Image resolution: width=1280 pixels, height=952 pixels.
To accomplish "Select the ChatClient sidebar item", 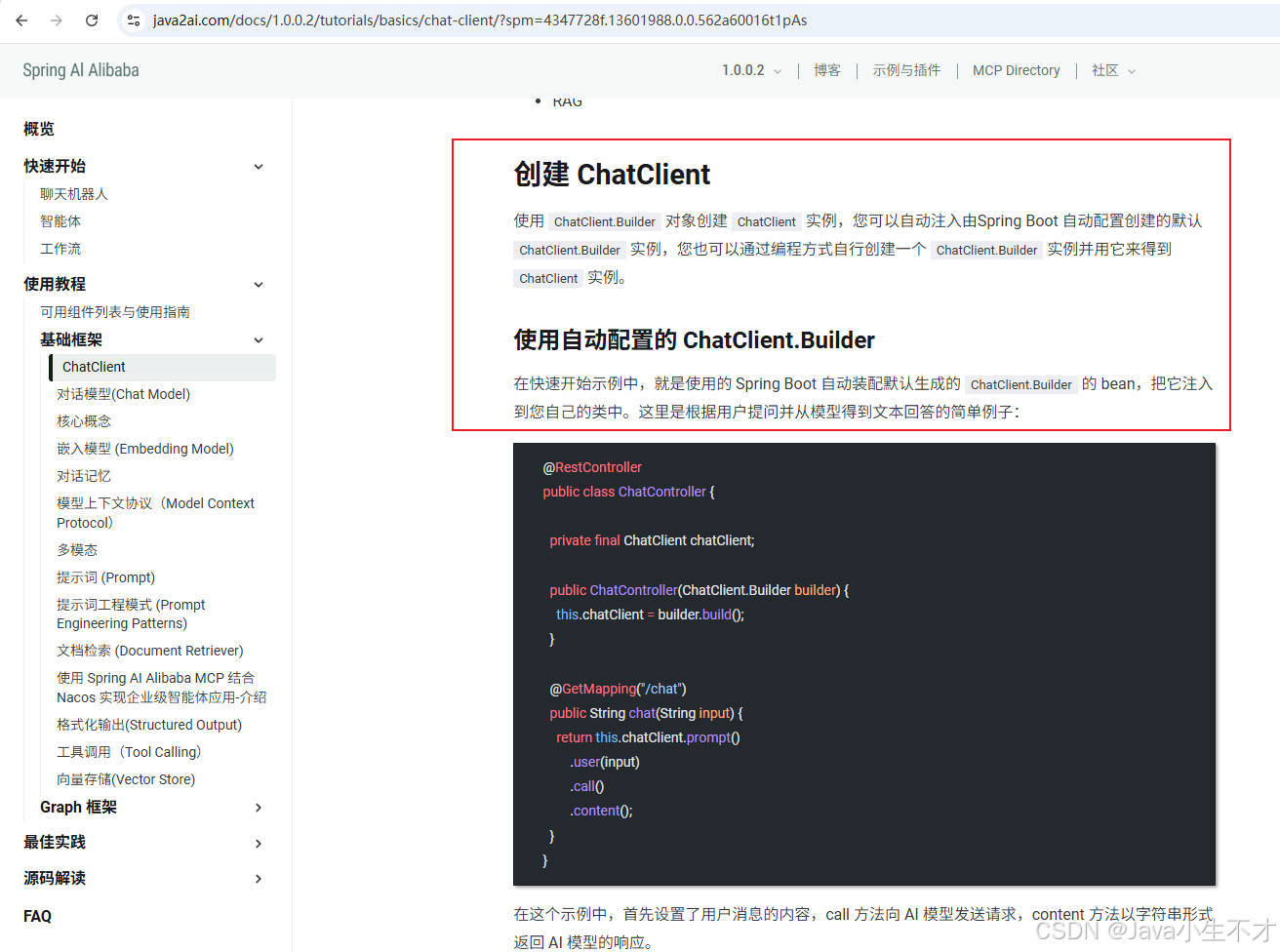I will (163, 367).
